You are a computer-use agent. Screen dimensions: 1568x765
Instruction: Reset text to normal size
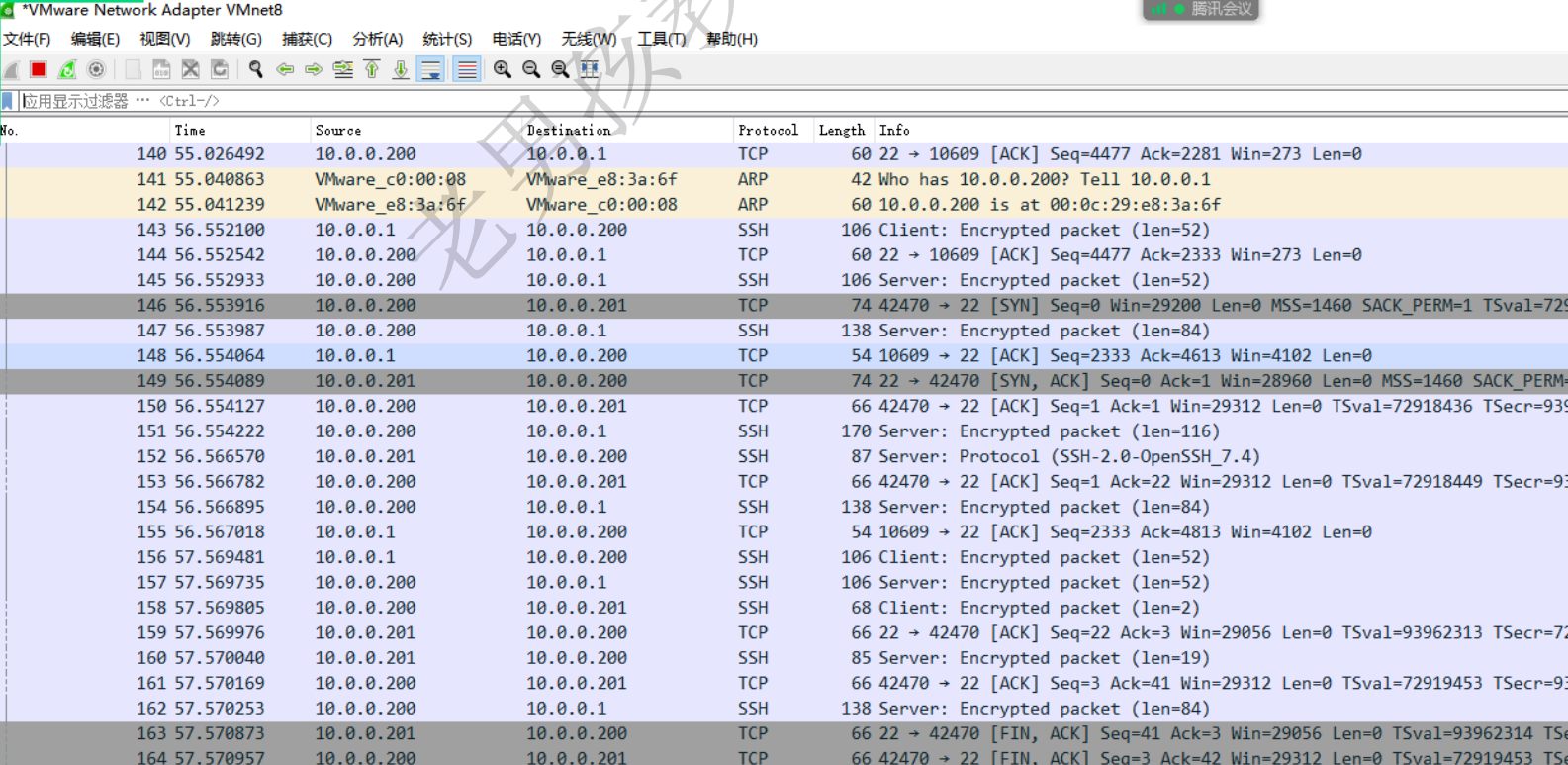click(x=560, y=69)
